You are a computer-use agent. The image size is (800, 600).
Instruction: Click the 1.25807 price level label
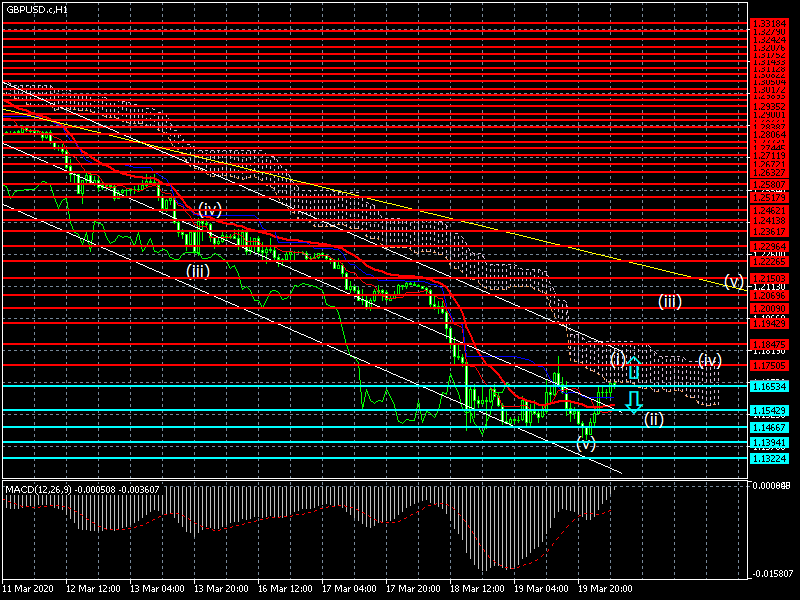(x=770, y=184)
